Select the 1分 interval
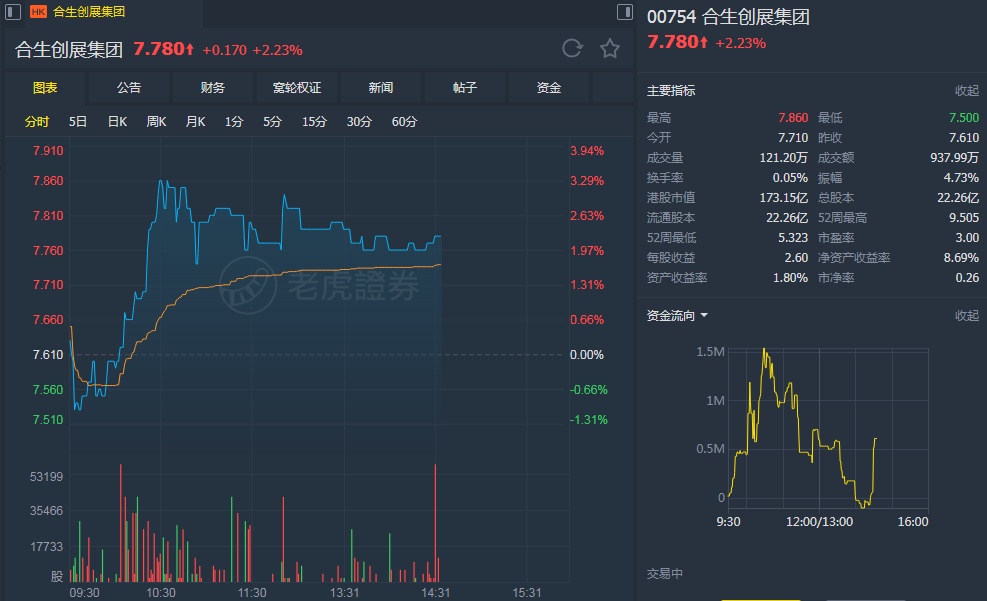This screenshot has height=601, width=987. pyautogui.click(x=234, y=121)
